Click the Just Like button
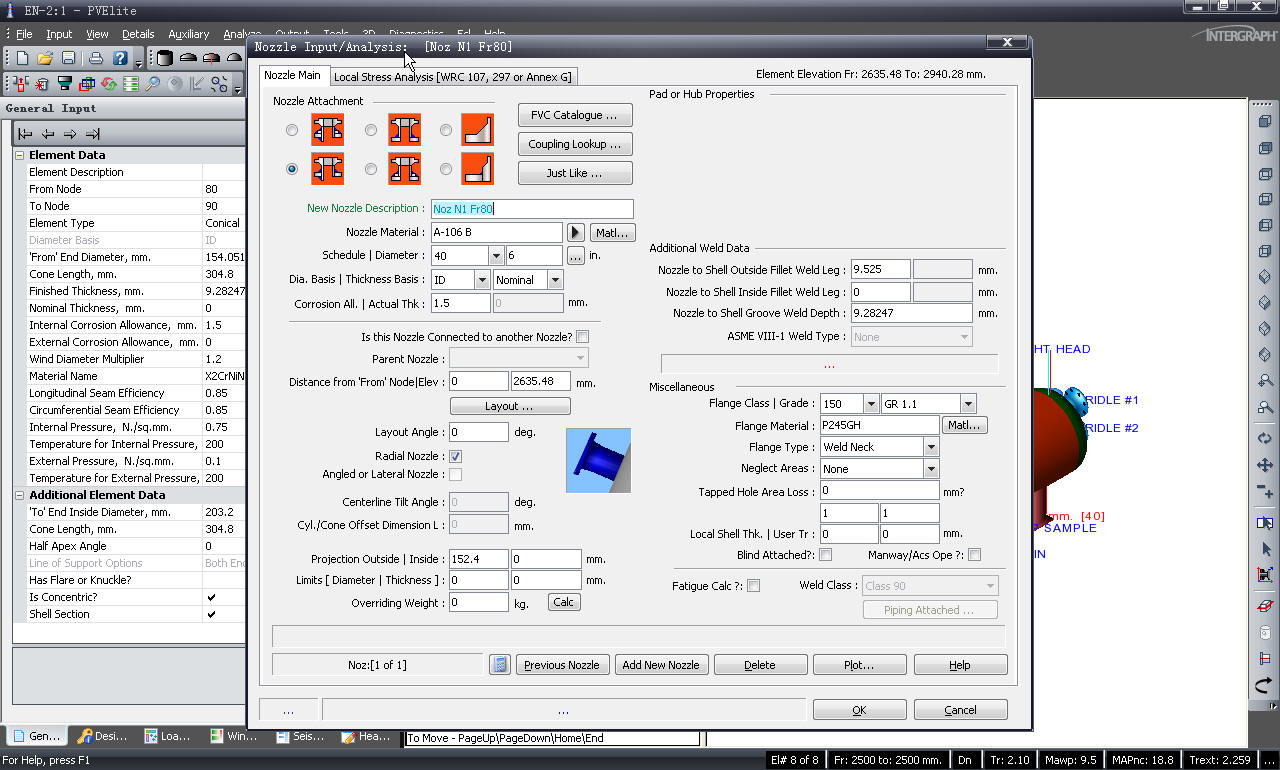The image size is (1280, 770). (575, 173)
